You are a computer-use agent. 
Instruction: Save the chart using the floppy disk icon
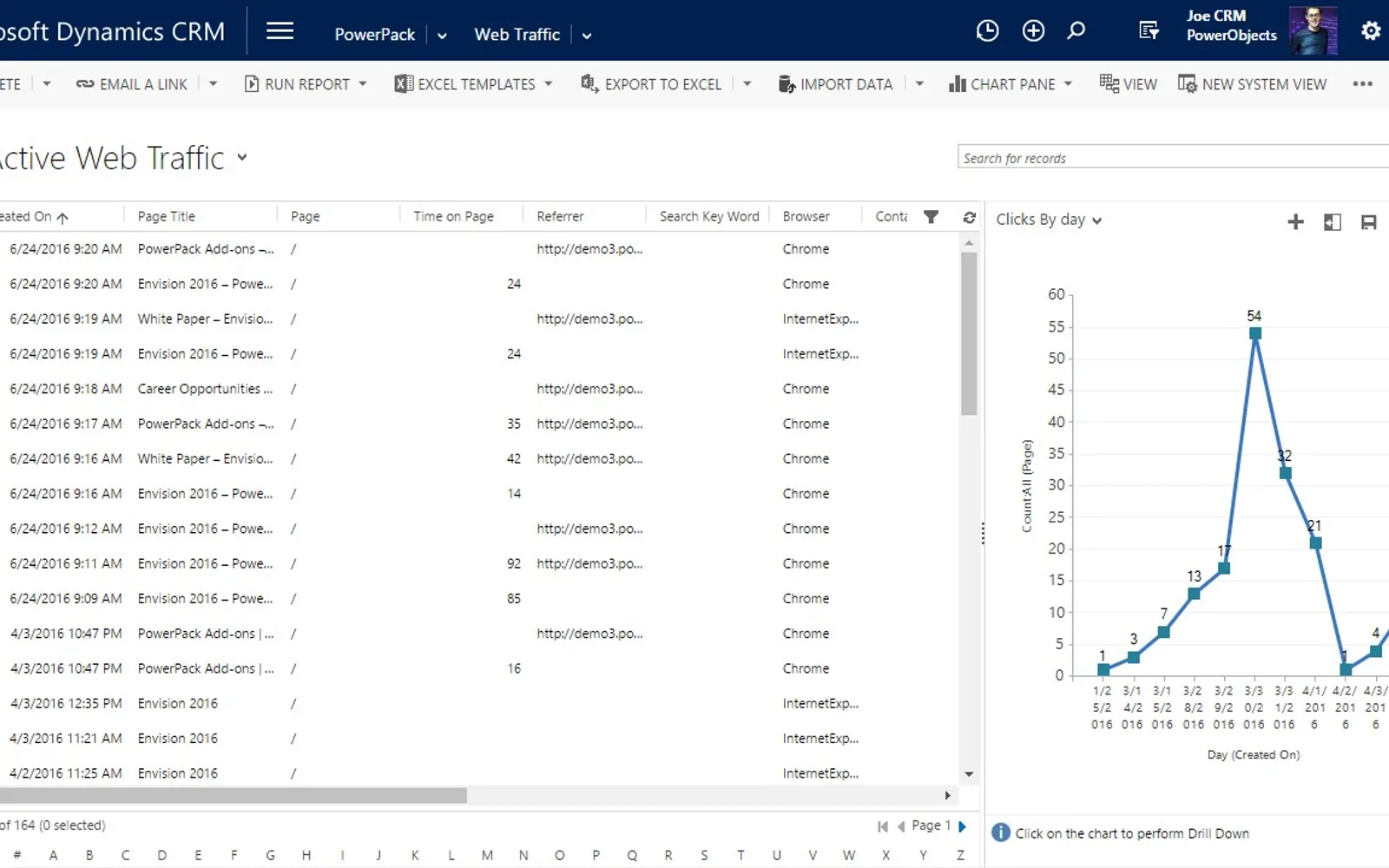click(x=1369, y=222)
